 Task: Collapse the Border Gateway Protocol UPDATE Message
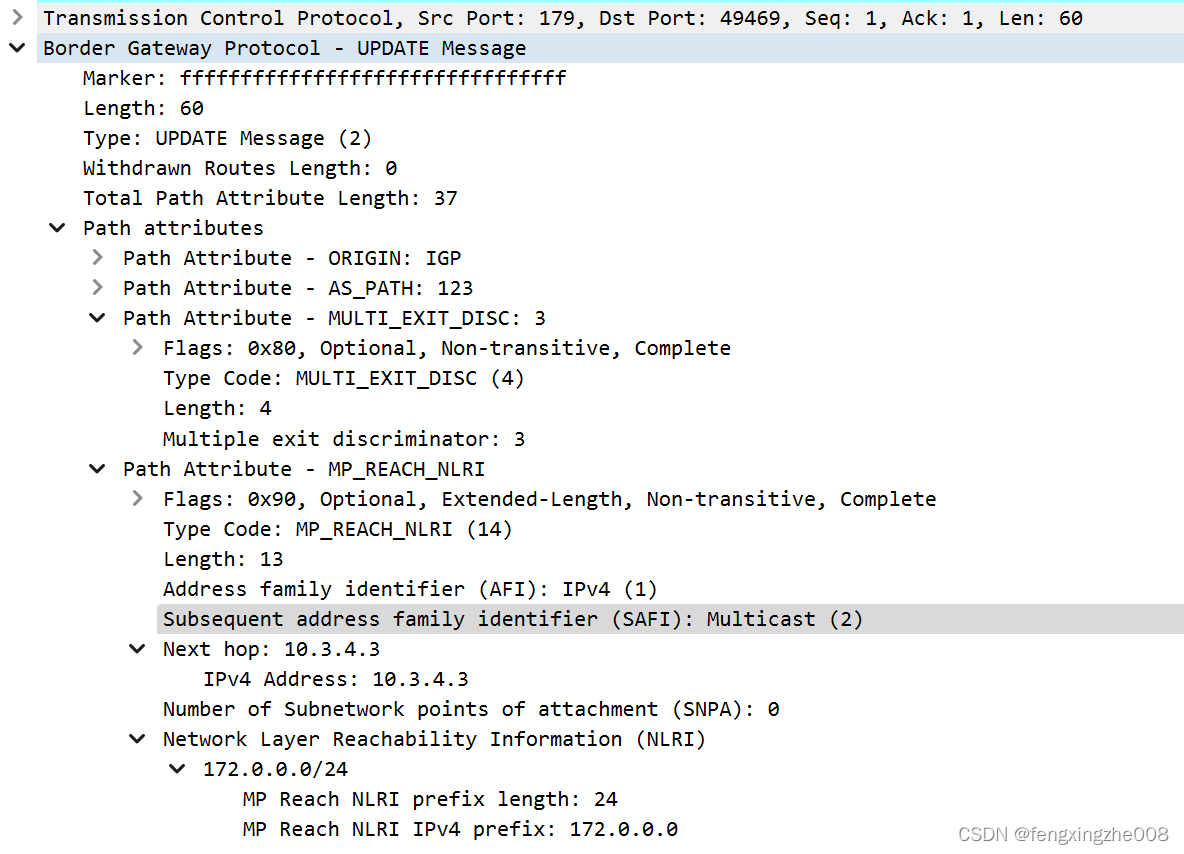[17, 47]
